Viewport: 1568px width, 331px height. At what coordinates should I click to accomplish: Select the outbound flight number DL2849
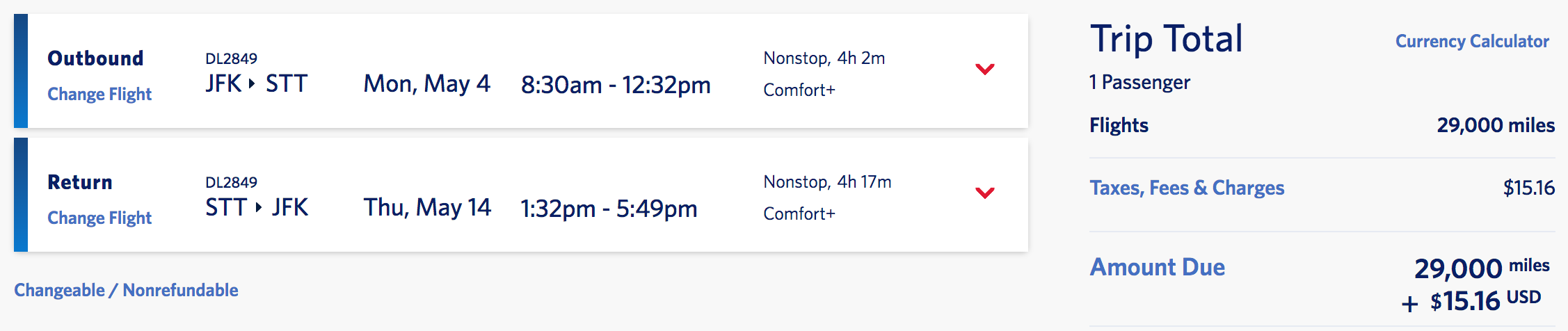coord(231,58)
